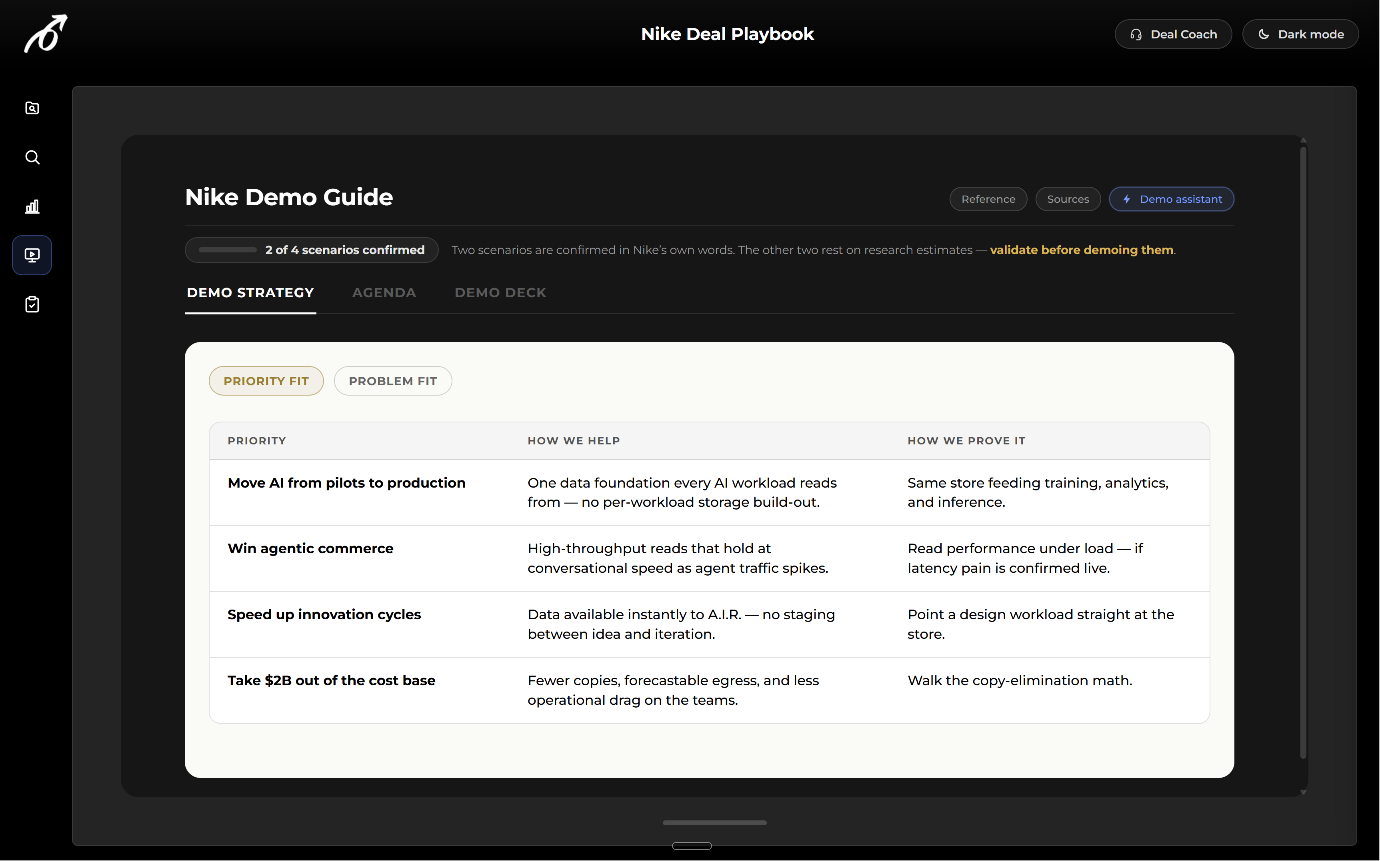The image size is (1380, 861).
Task: Open the clipboard checklist sidebar icon
Action: [x=32, y=304]
